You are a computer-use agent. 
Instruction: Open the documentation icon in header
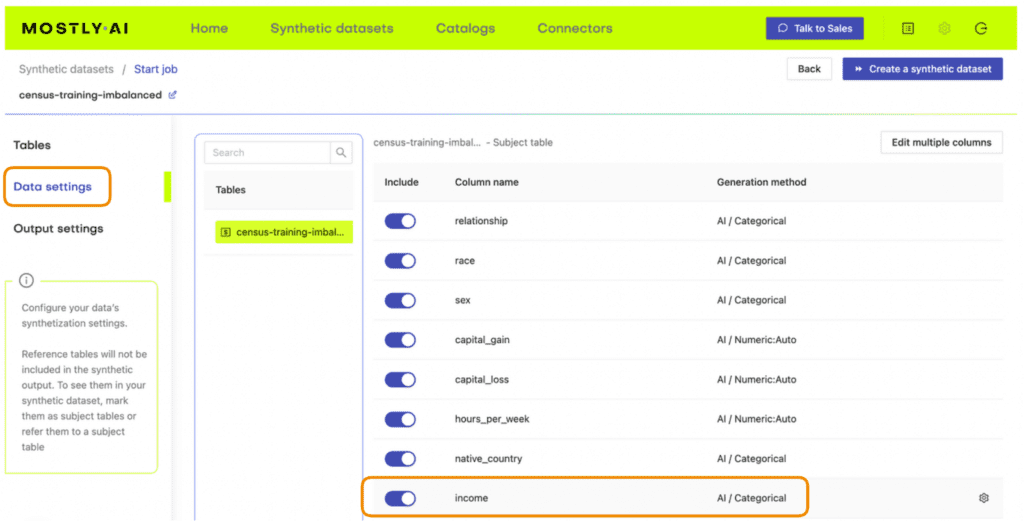[x=908, y=28]
